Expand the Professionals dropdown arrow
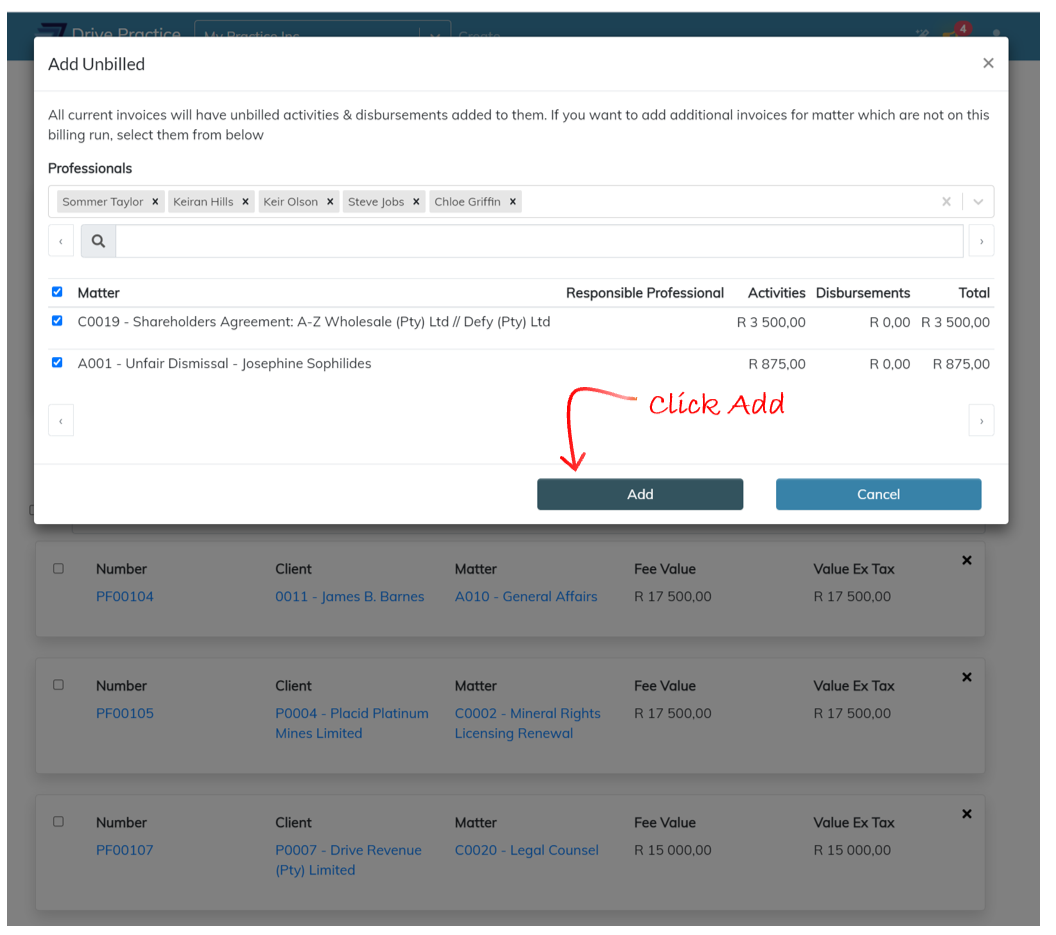This screenshot has height=935, width=1056. tap(978, 202)
